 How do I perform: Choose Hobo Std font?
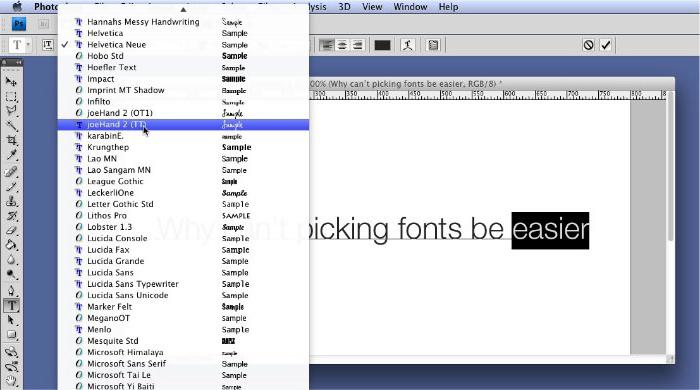pos(183,56)
